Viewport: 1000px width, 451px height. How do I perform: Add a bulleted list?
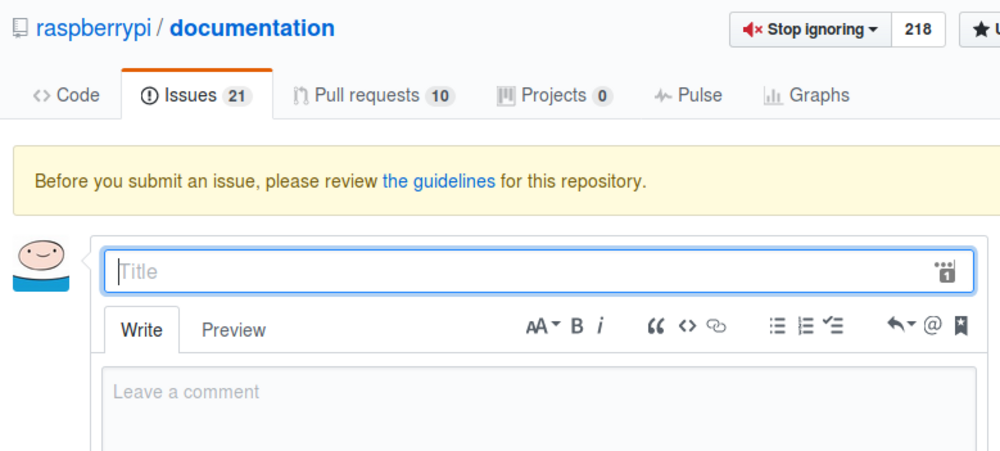(777, 326)
